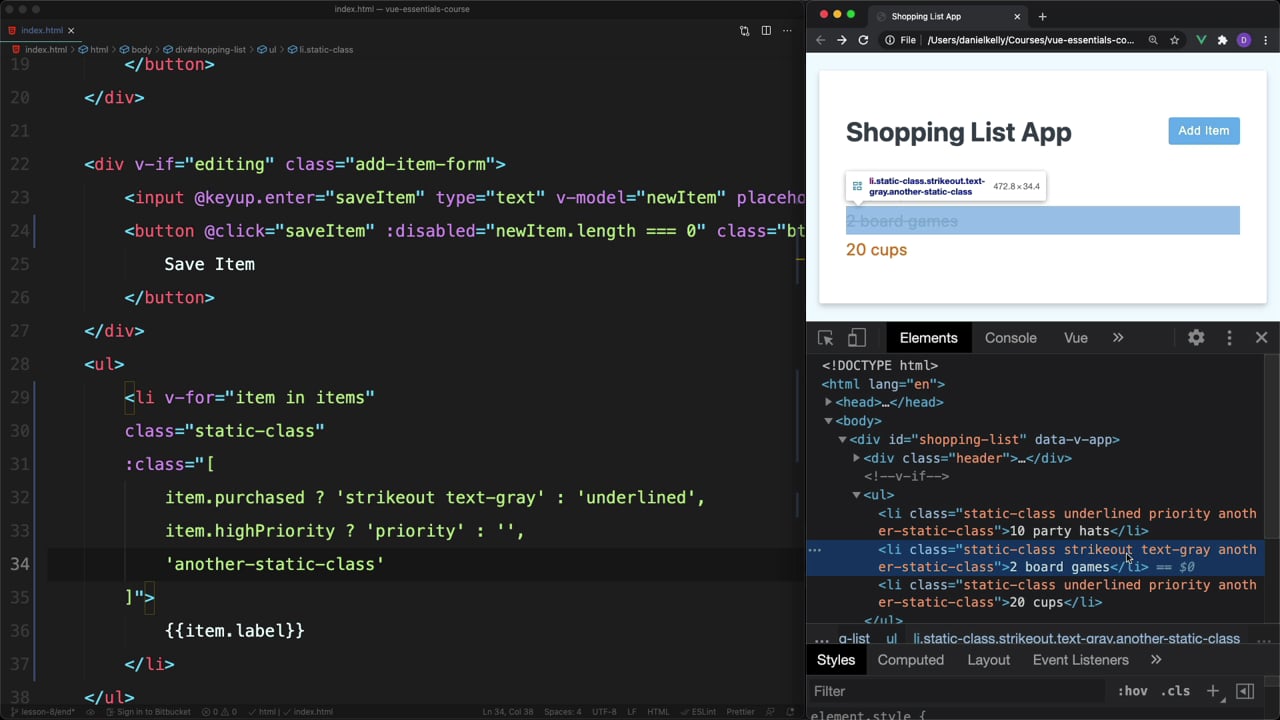1280x720 pixels.
Task: Open the Chrome extensions puzzle icon
Action: [1222, 40]
